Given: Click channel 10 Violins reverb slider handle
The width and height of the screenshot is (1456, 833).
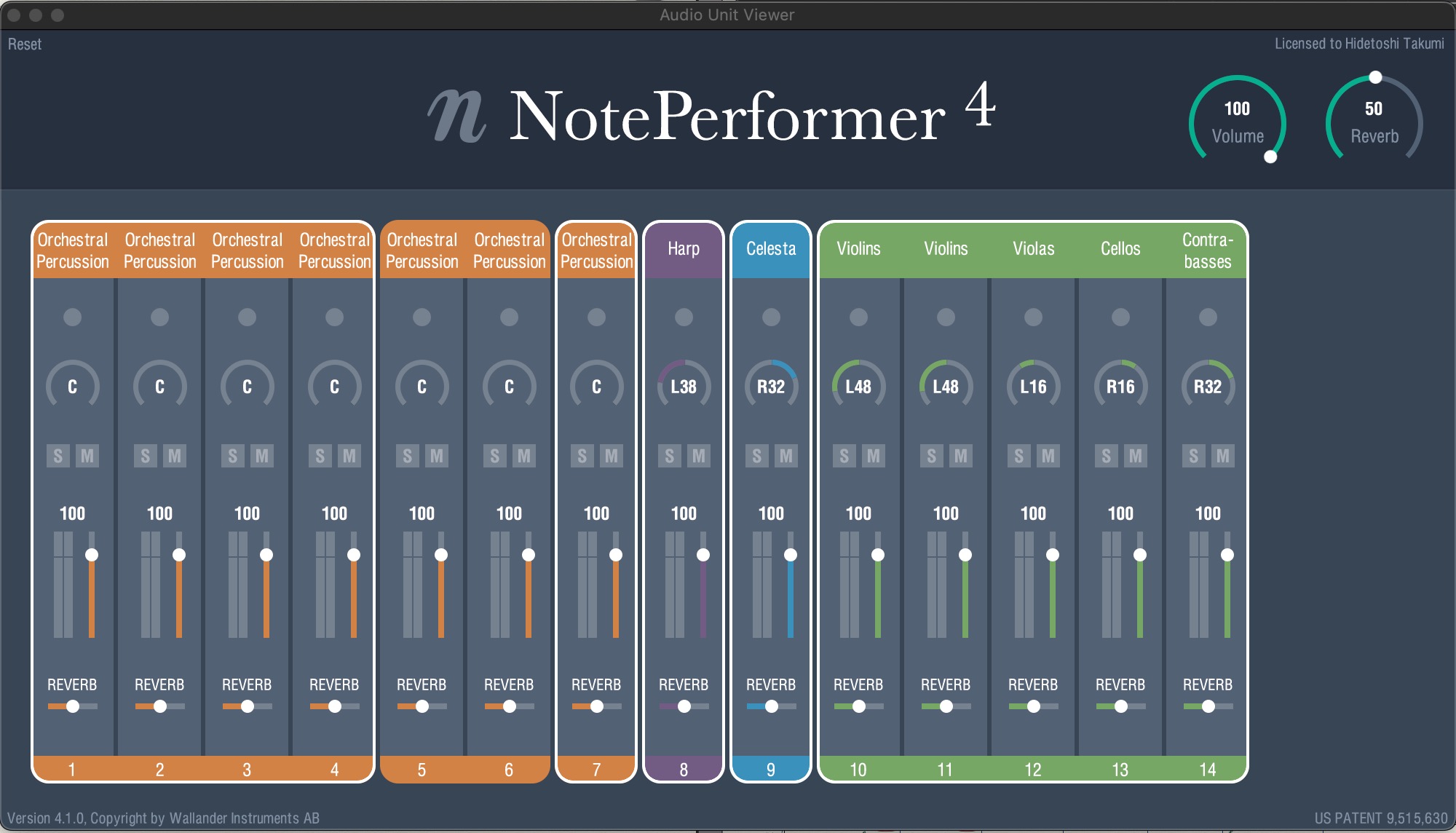Looking at the screenshot, I should click(x=859, y=706).
